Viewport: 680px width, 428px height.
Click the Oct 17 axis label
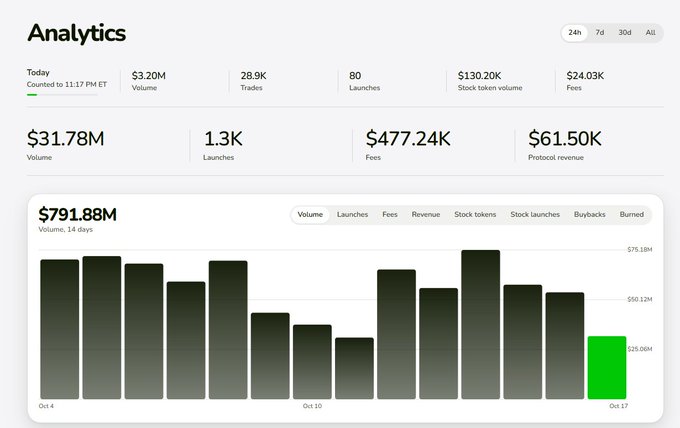tap(618, 406)
